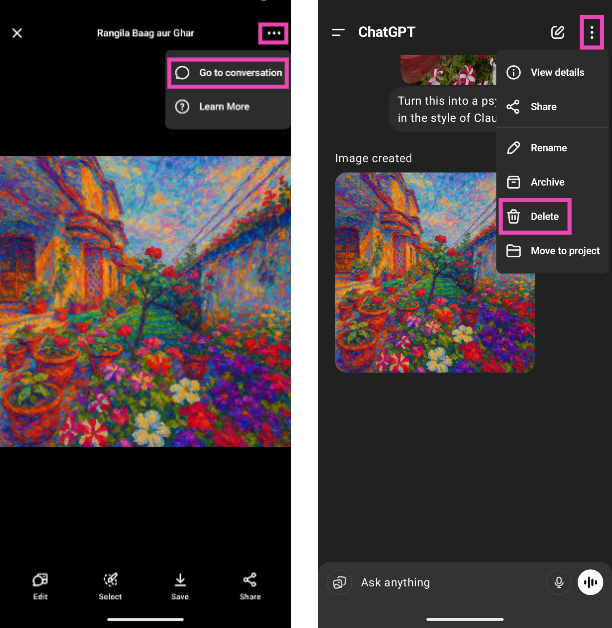Open ChatGPT sidebar hamburger menu
612x628 pixels.
338,32
